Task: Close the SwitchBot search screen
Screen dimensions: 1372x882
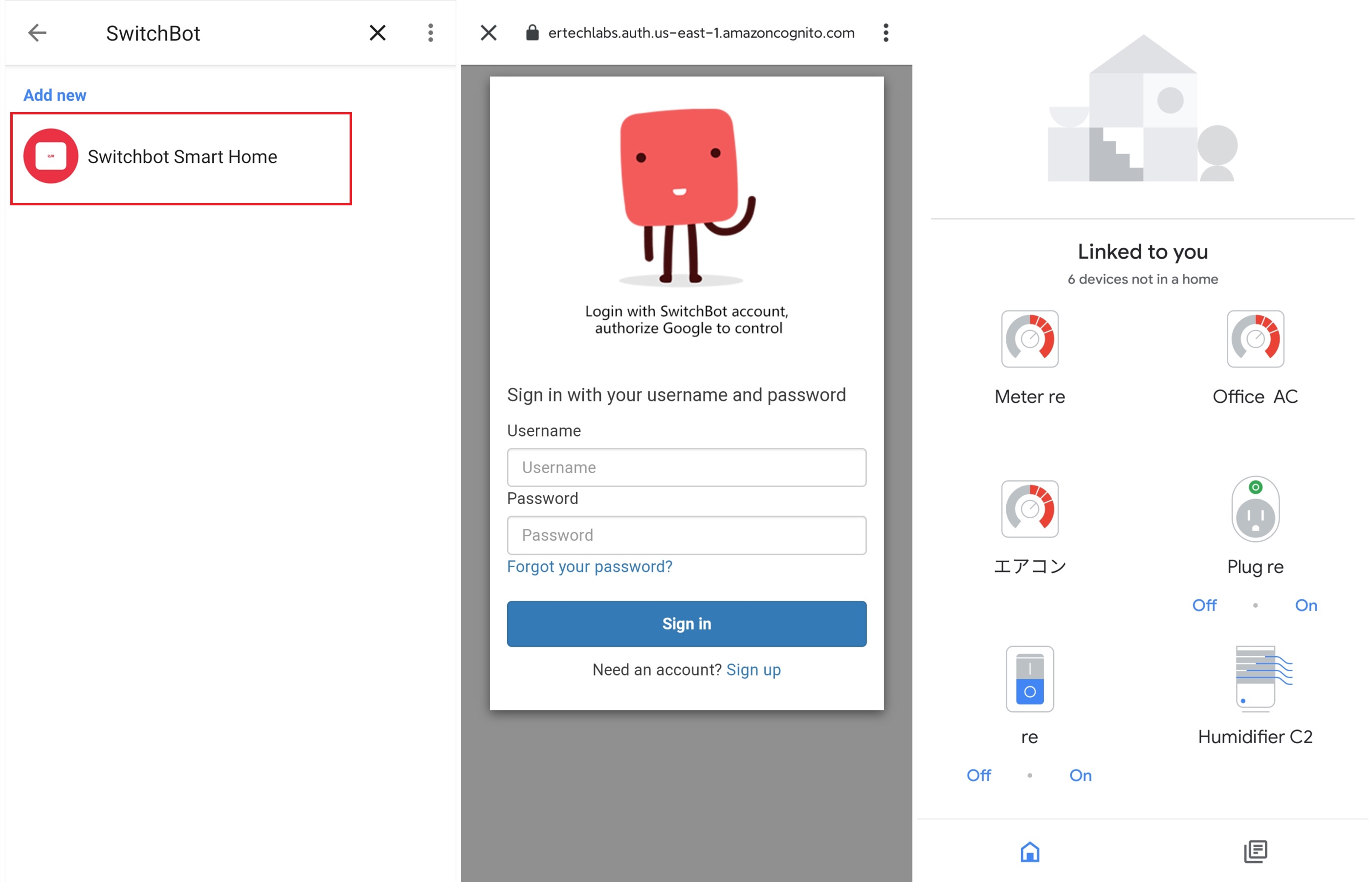Action: pyautogui.click(x=377, y=33)
